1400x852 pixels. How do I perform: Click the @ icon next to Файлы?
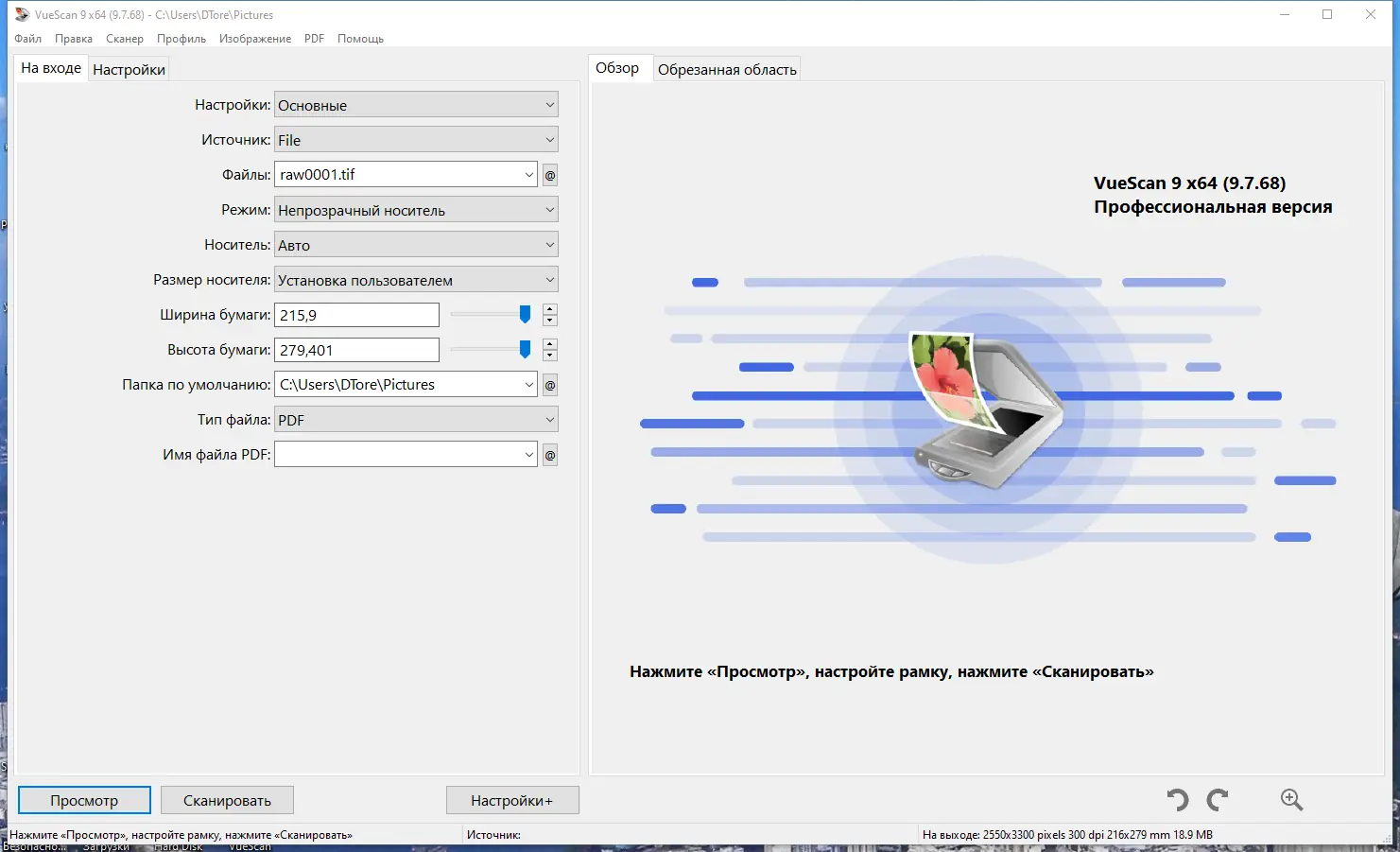coord(549,174)
